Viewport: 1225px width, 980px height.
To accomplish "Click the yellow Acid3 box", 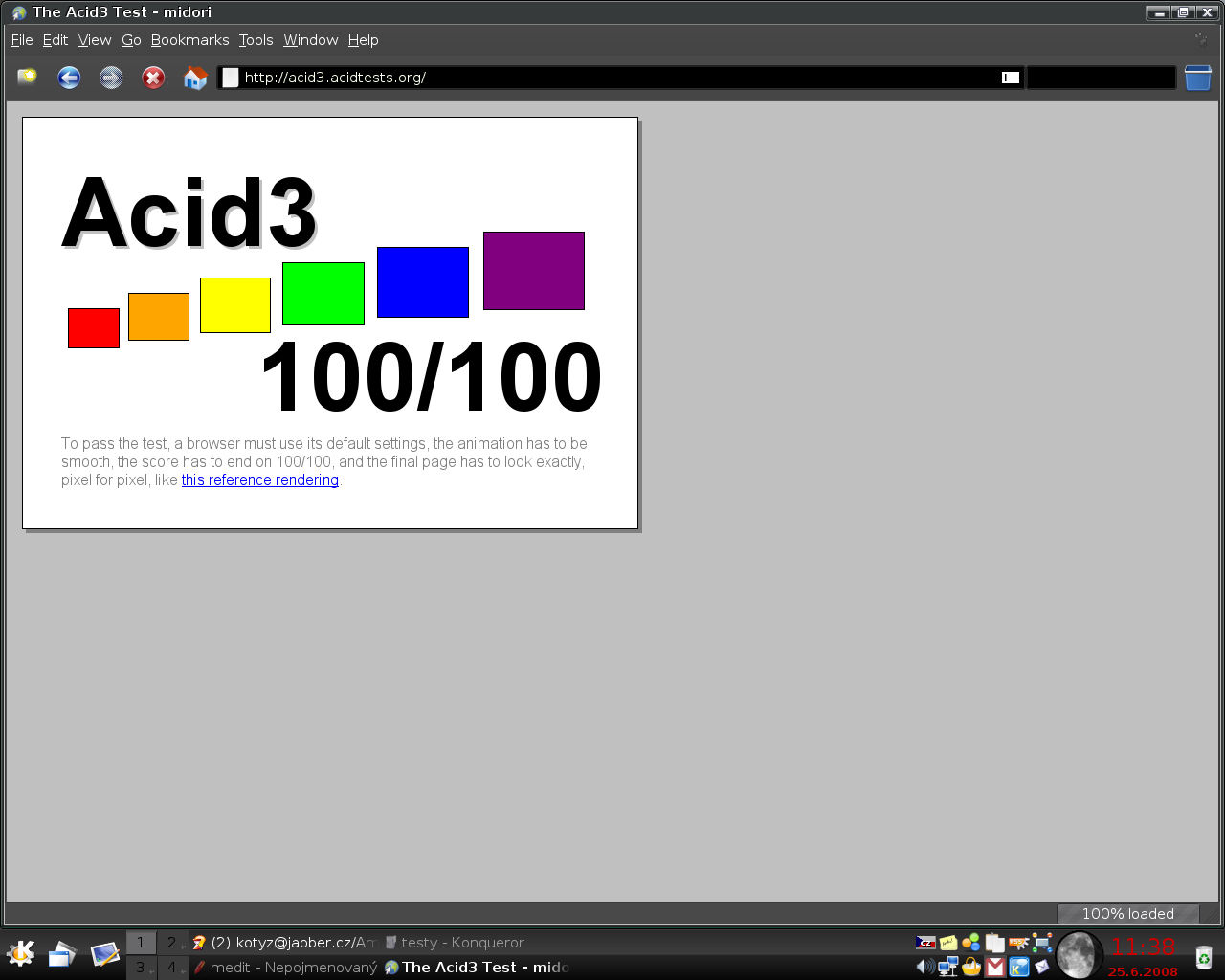I will point(235,305).
